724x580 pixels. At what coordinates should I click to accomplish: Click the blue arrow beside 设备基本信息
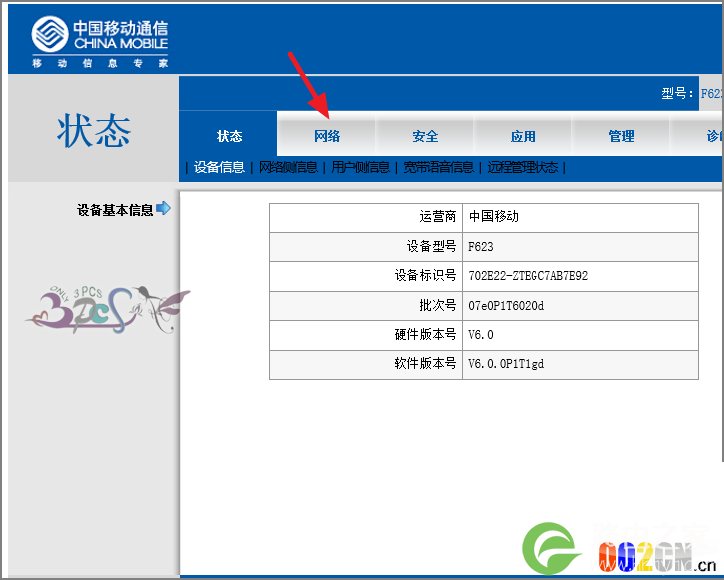click(x=163, y=209)
